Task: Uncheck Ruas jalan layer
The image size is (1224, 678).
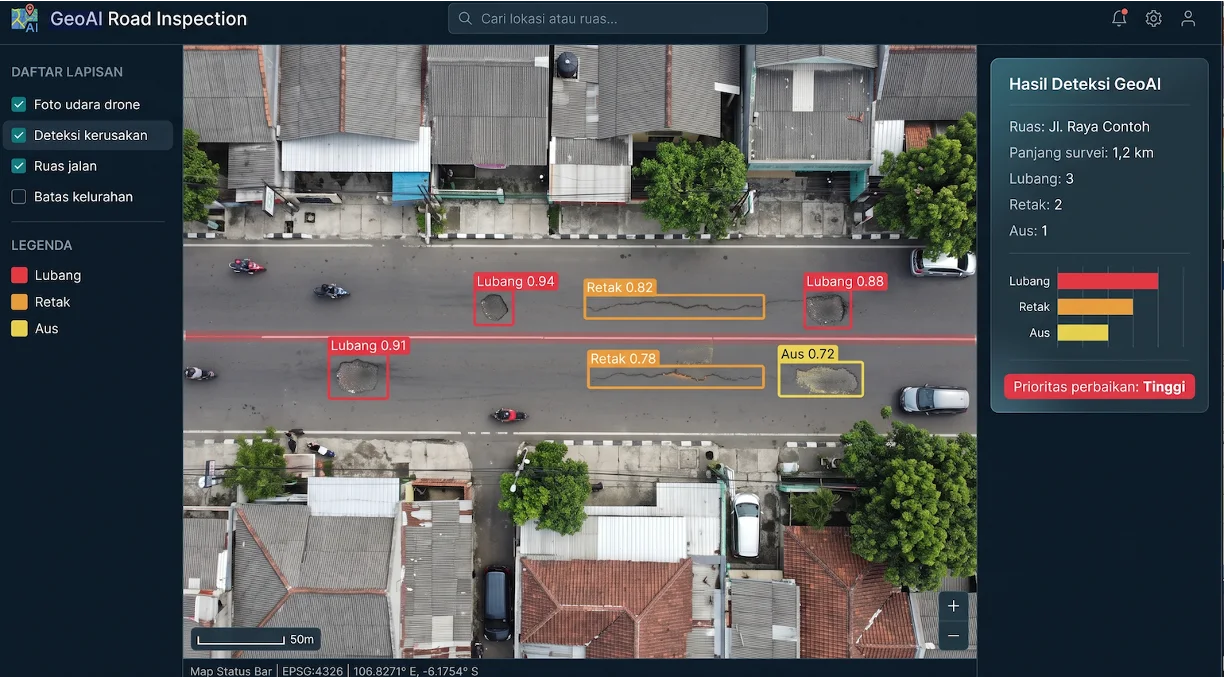Action: click(19, 166)
